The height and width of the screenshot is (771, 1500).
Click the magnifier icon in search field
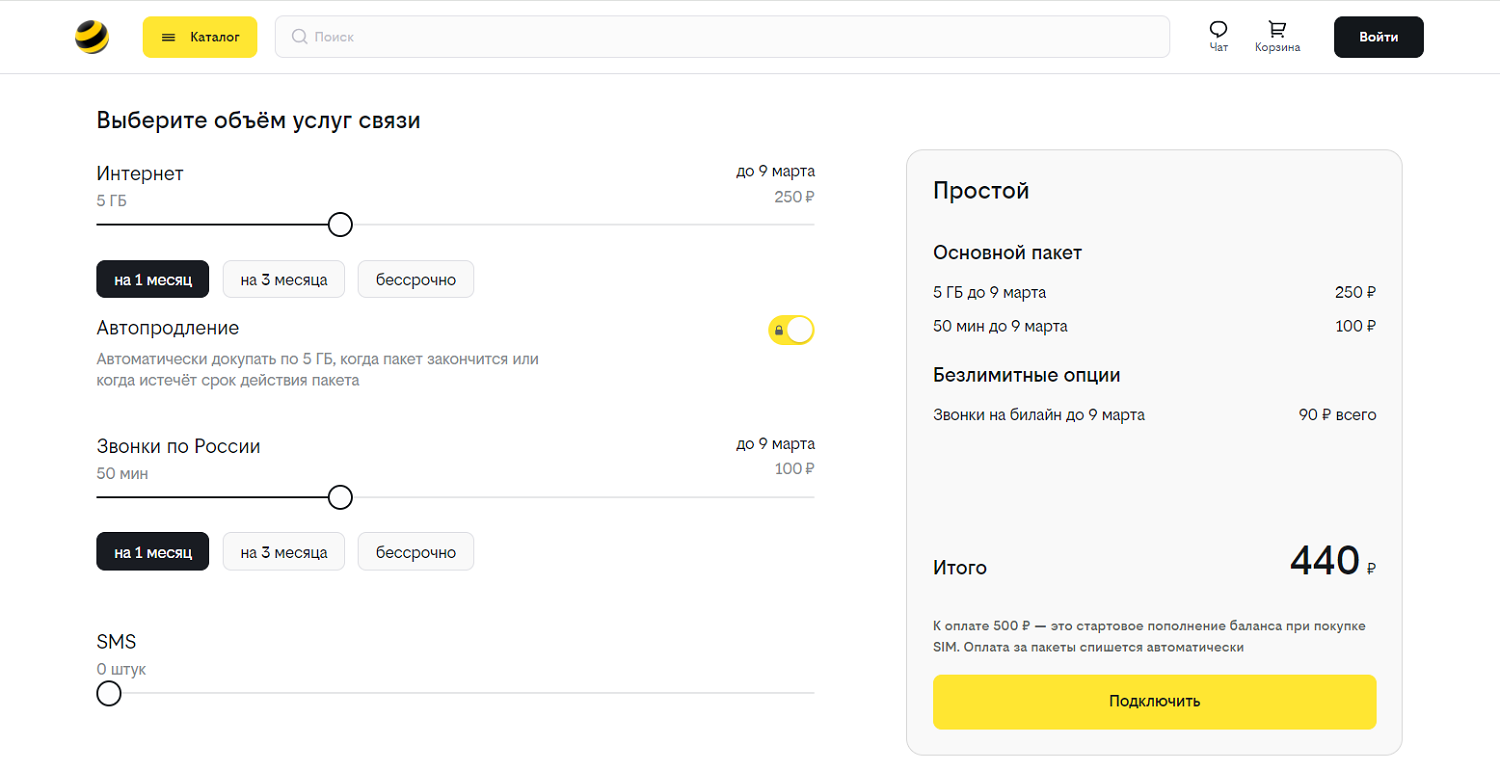(x=299, y=37)
